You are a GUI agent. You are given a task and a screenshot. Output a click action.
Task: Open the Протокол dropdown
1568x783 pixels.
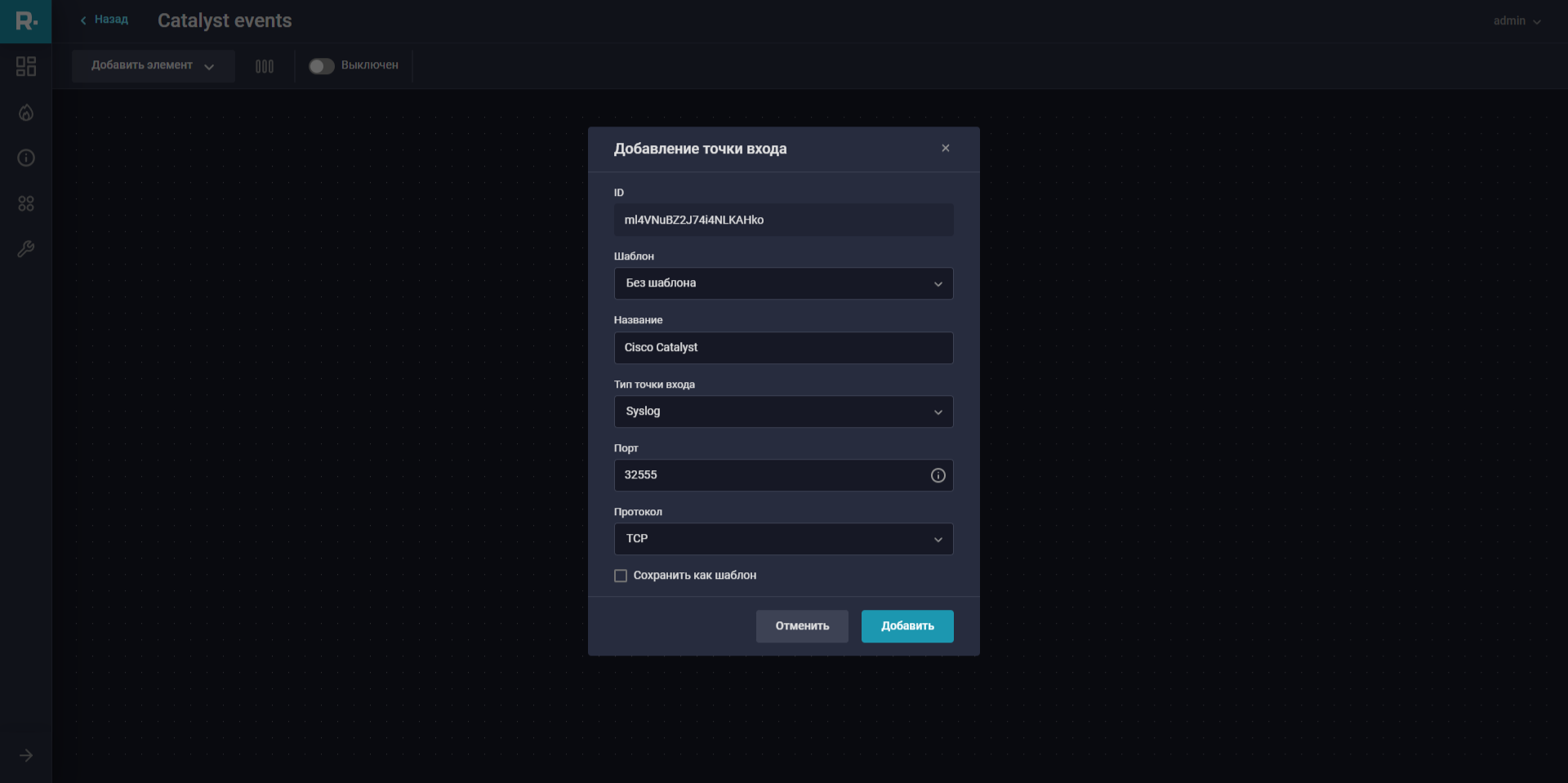coord(783,539)
